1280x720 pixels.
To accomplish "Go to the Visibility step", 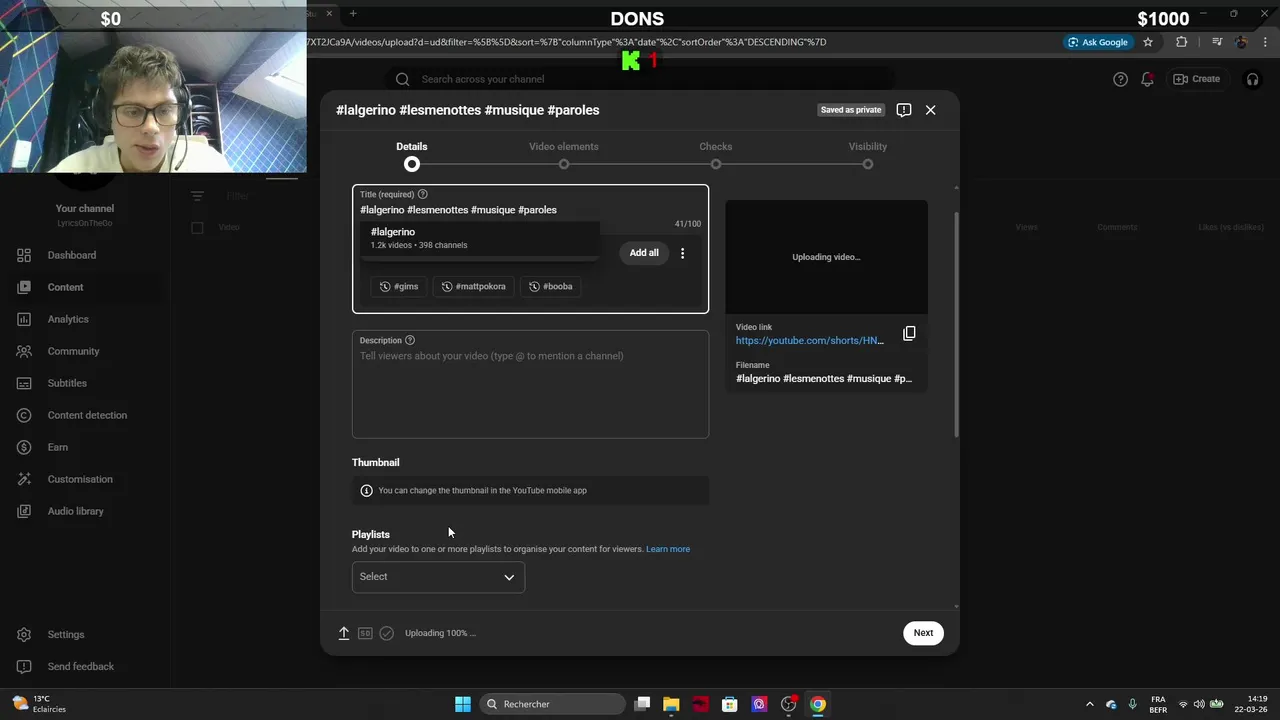I will pyautogui.click(x=868, y=155).
